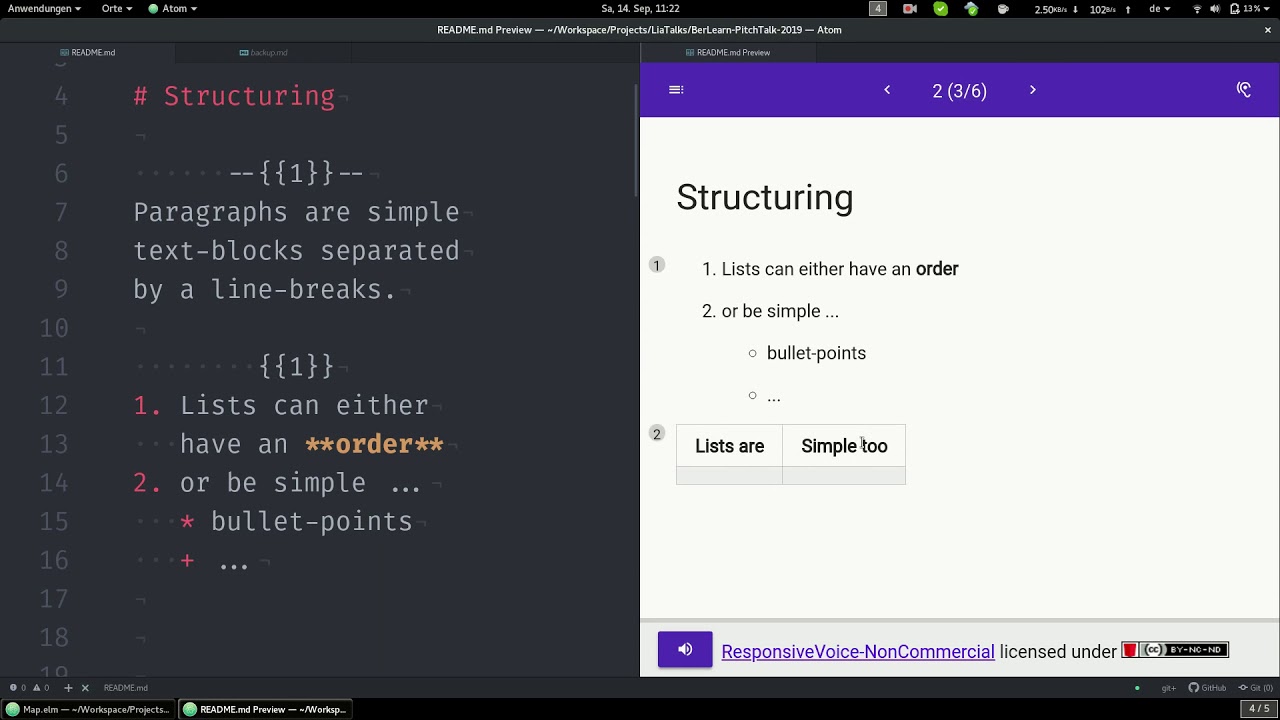Click the workspace 4 indicator in top bar
The height and width of the screenshot is (720, 1280).
[x=878, y=8]
